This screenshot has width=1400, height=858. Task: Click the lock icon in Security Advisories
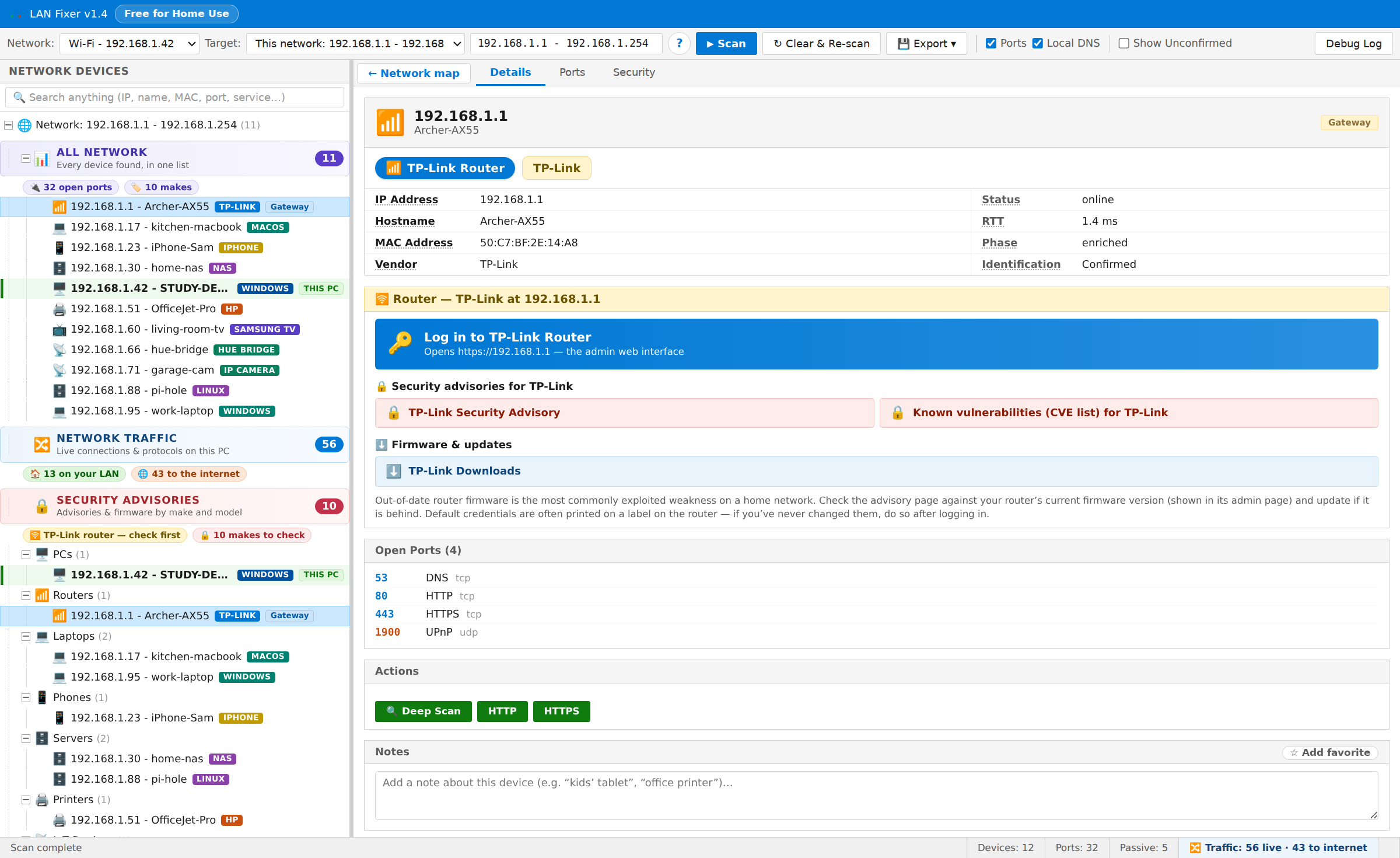42,505
